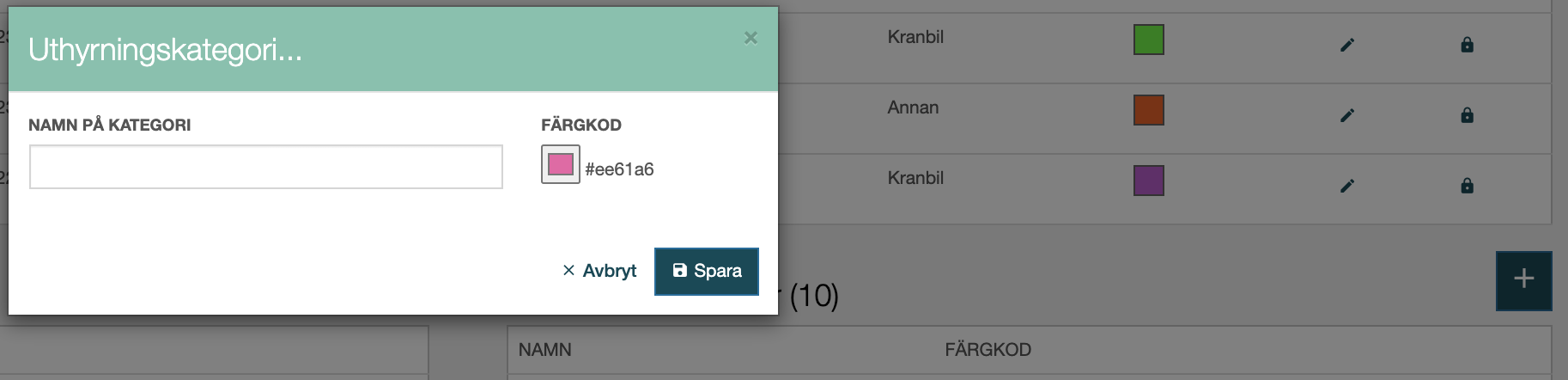This screenshot has height=380, width=1568.
Task: Click the lock icon on the purple Kranbil row
Action: point(1467,186)
